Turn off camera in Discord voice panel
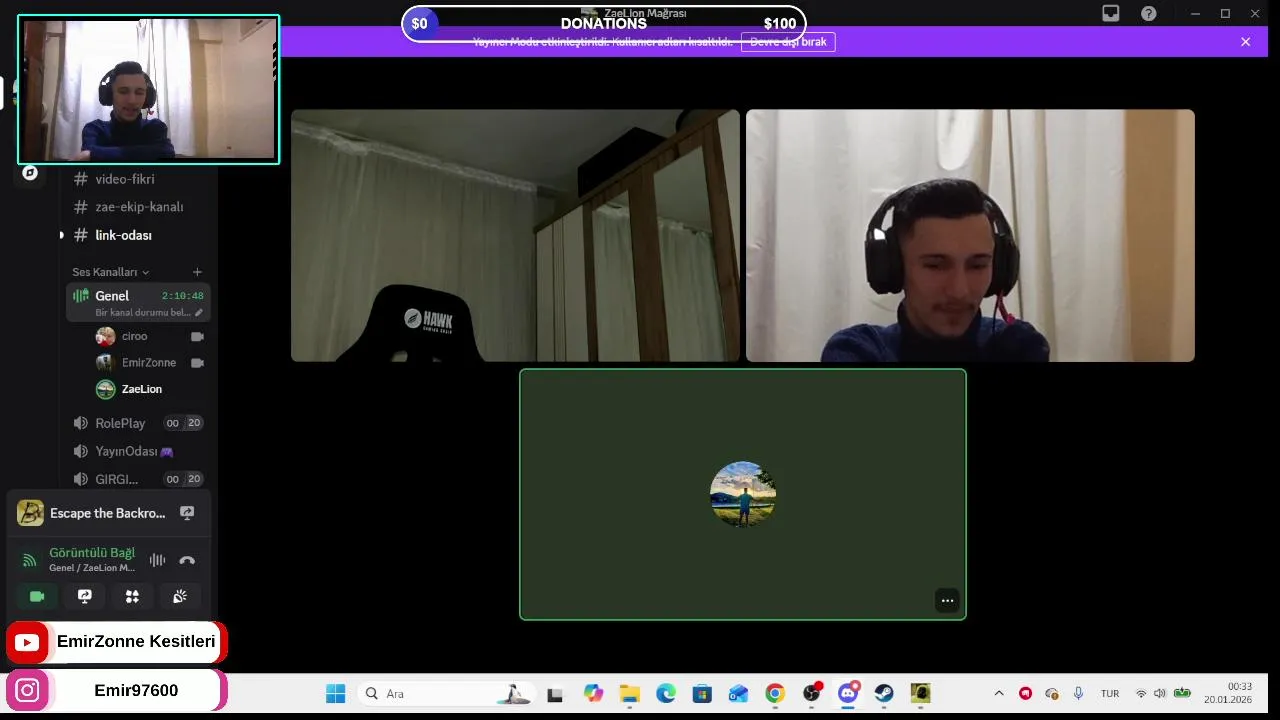This screenshot has width=1280, height=720. tap(37, 596)
